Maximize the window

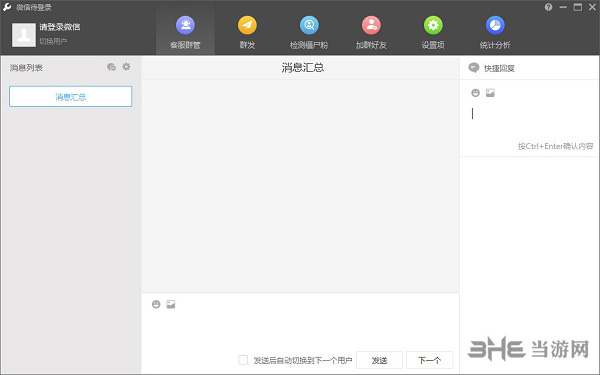pos(578,7)
